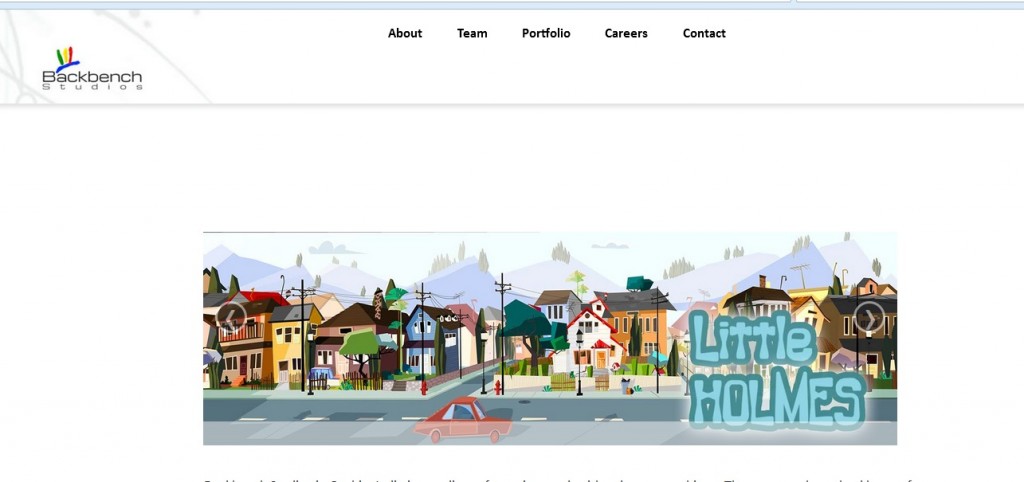Click the red fire hydrant on sidewalk
Screen dimensions: 1024x482
click(424, 386)
